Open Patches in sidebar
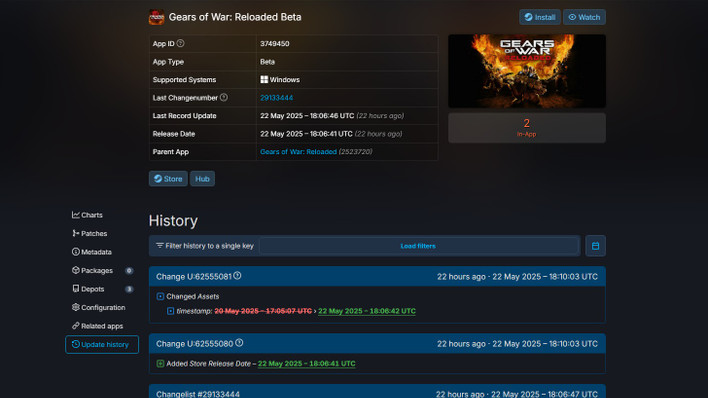The image size is (708, 398). tap(89, 234)
